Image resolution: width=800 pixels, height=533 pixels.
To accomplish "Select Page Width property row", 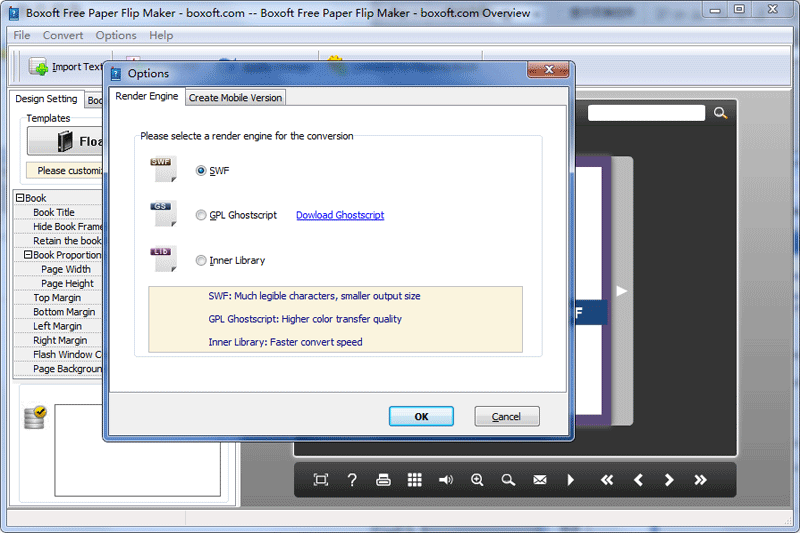I will [x=58, y=269].
